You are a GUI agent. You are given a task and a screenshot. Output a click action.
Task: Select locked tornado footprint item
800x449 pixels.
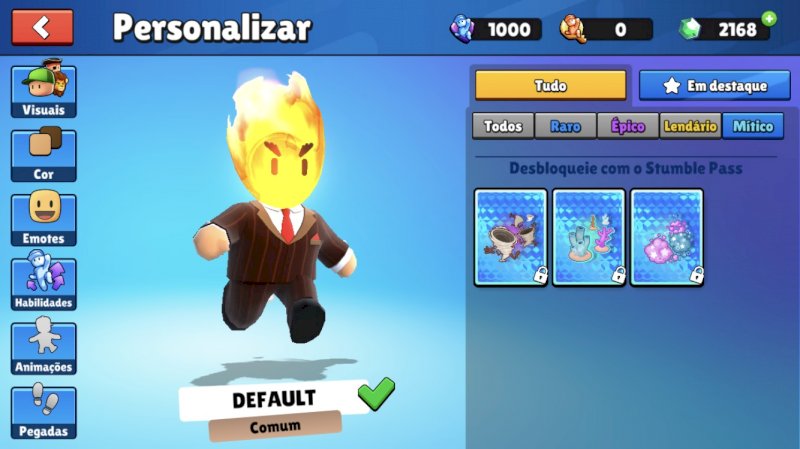(x=511, y=237)
